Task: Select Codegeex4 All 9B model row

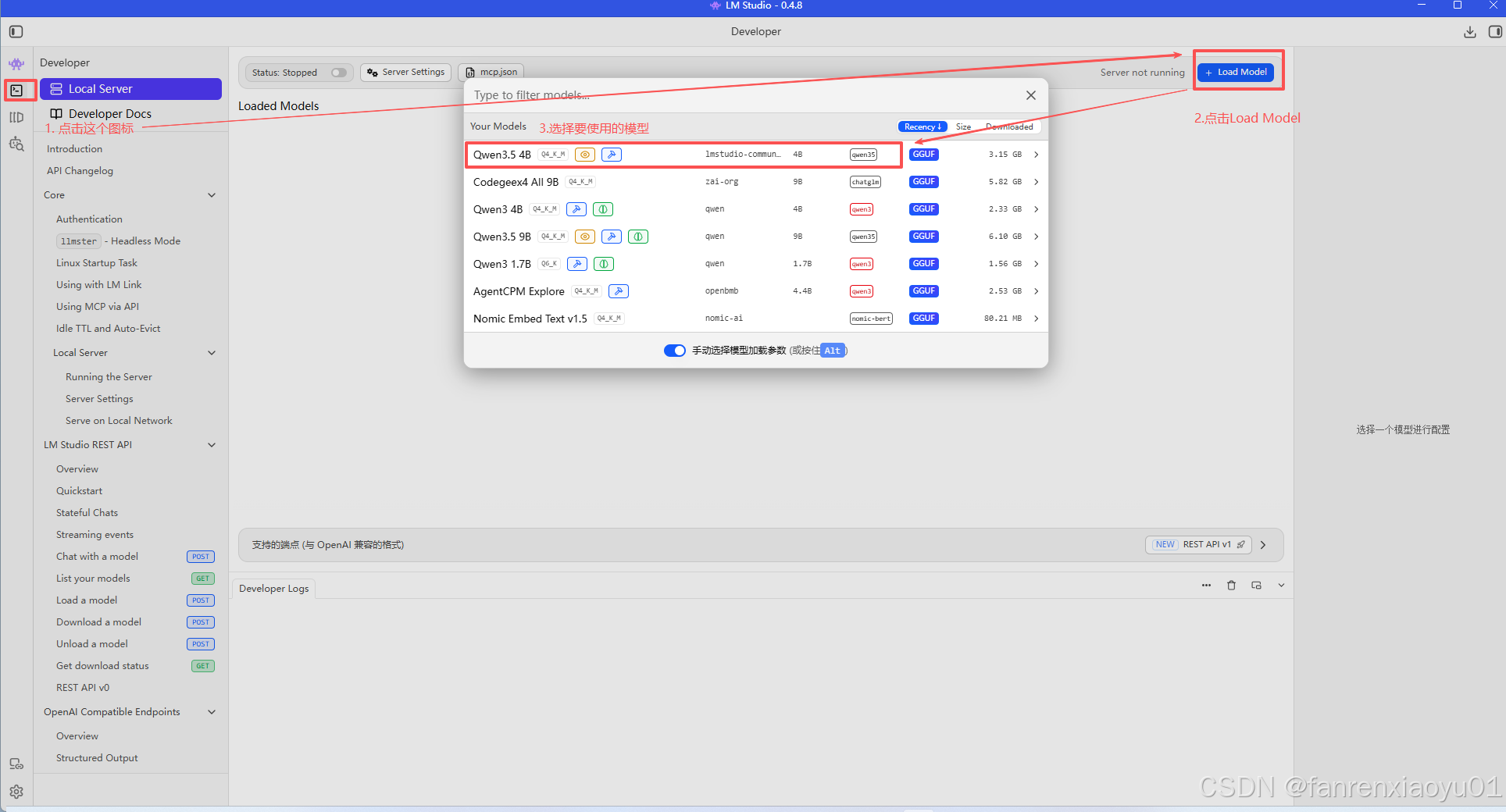Action: pyautogui.click(x=756, y=182)
